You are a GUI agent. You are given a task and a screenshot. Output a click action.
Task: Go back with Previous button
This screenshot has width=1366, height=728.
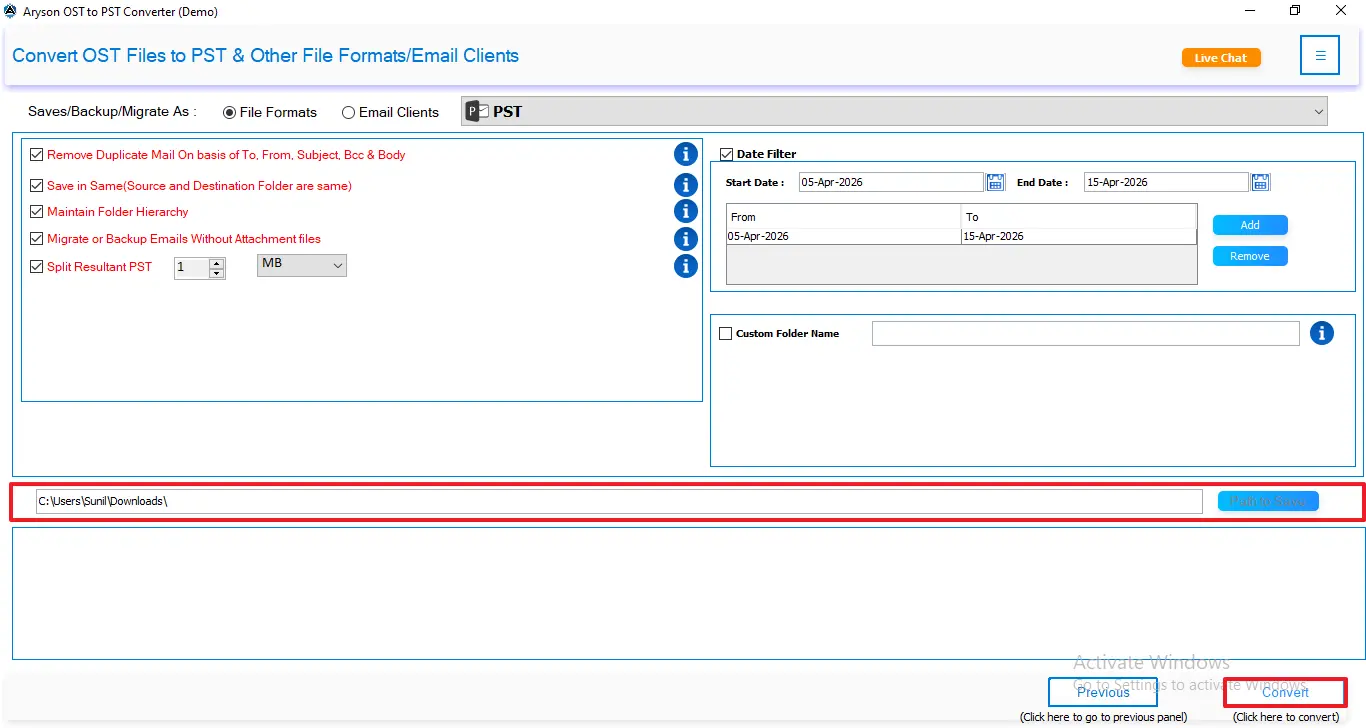[x=1103, y=692]
